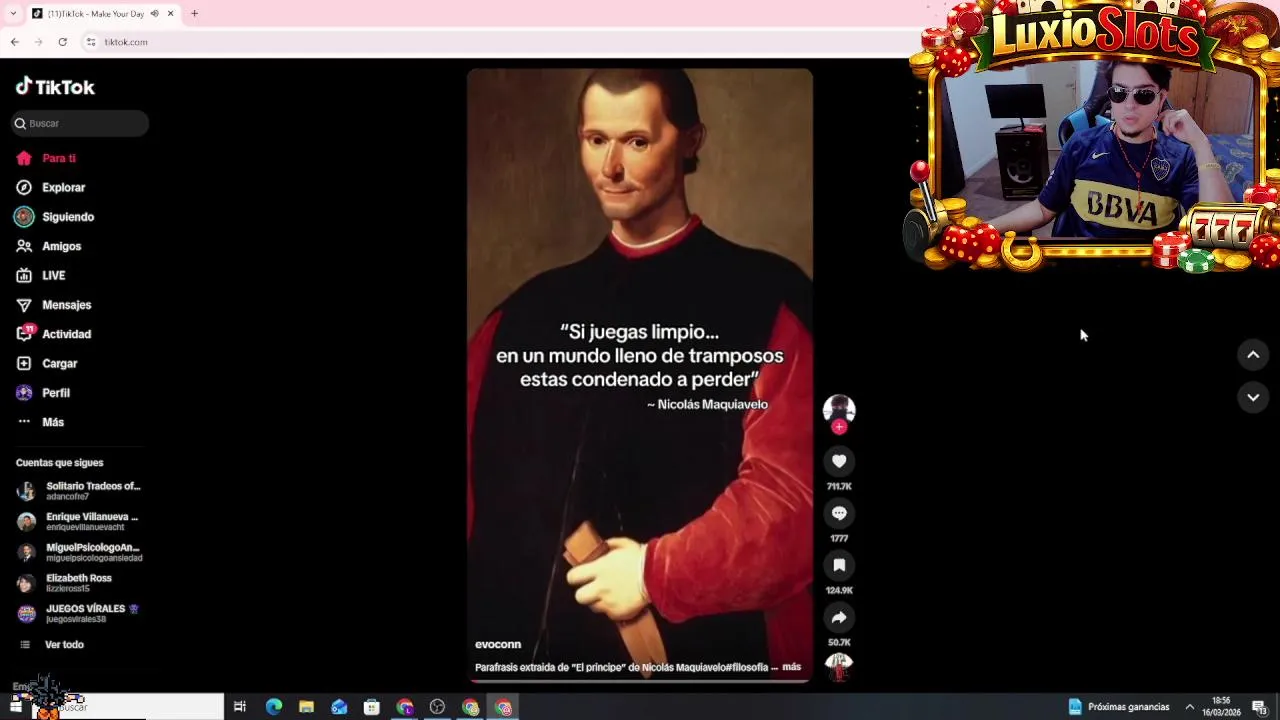This screenshot has height=720, width=1280.
Task: Share the video with arrow icon
Action: (x=839, y=617)
